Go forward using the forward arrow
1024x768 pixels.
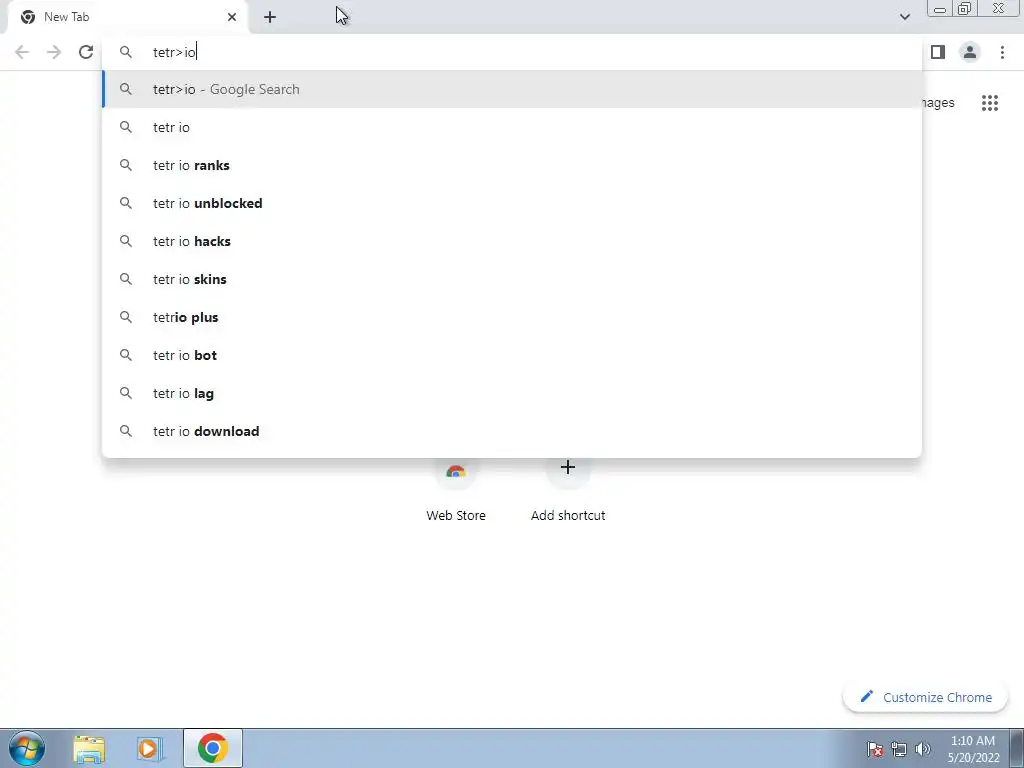(54, 52)
